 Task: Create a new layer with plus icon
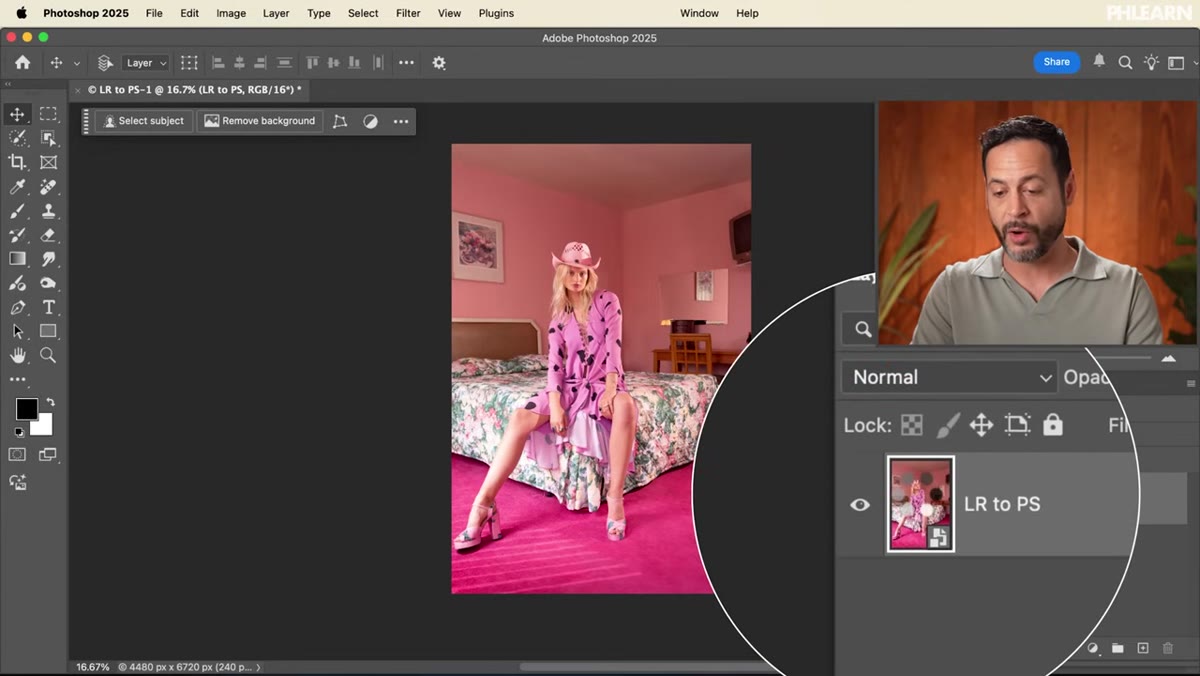click(1142, 648)
